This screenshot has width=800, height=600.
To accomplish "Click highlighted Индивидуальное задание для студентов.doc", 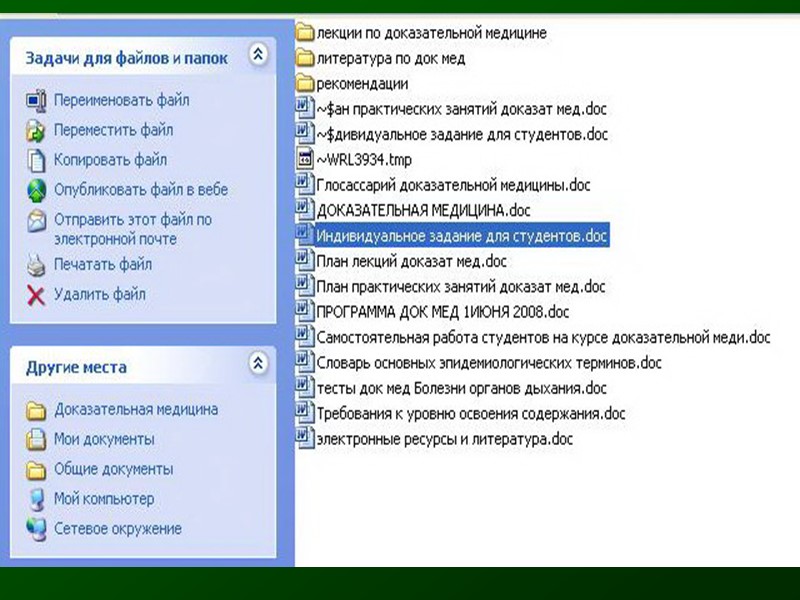I will 462,236.
